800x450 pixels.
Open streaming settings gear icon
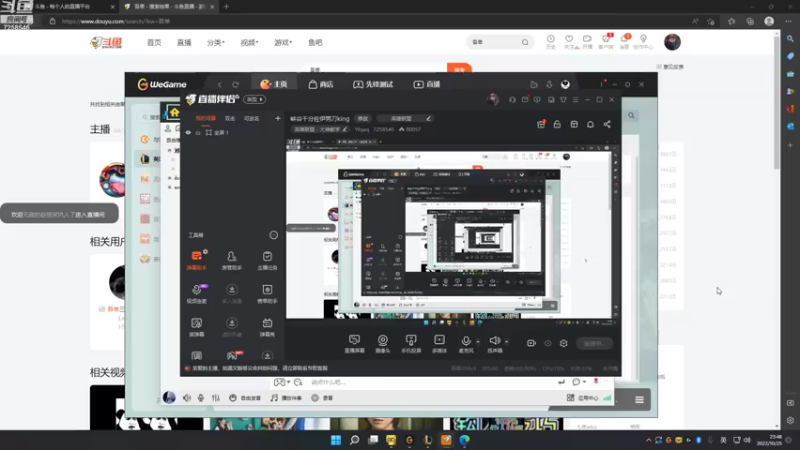[x=563, y=343]
